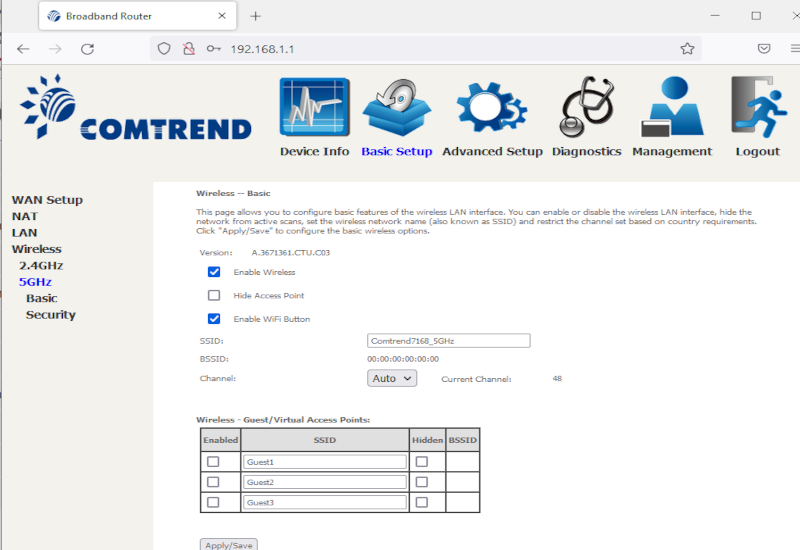The width and height of the screenshot is (800, 550).
Task: Click the Guest1 SSID field
Action: pos(325,462)
